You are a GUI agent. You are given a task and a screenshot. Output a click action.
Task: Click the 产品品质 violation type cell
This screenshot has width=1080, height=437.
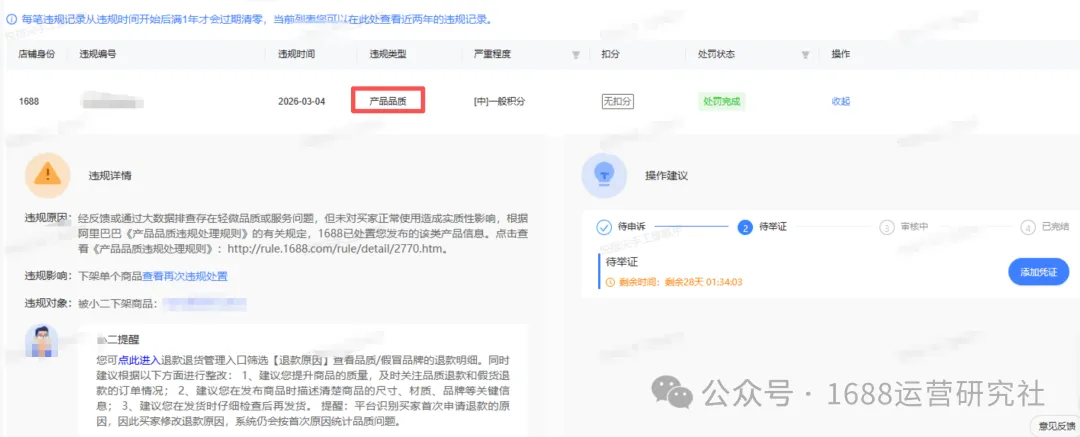(x=388, y=100)
